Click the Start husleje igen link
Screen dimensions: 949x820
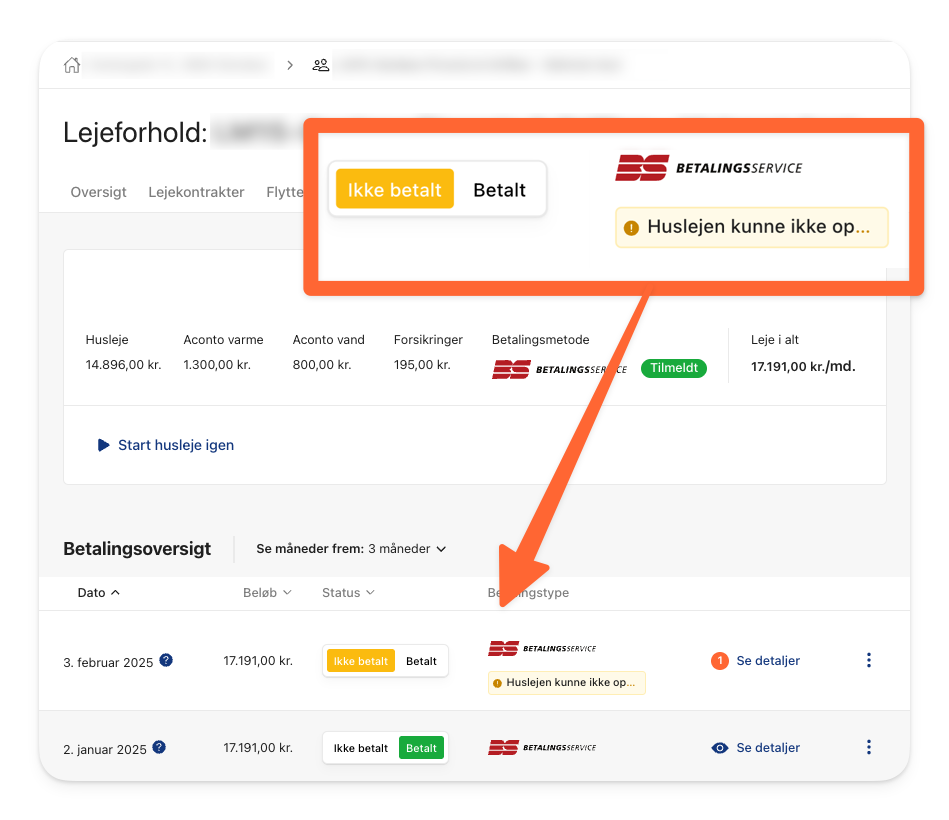(x=176, y=445)
